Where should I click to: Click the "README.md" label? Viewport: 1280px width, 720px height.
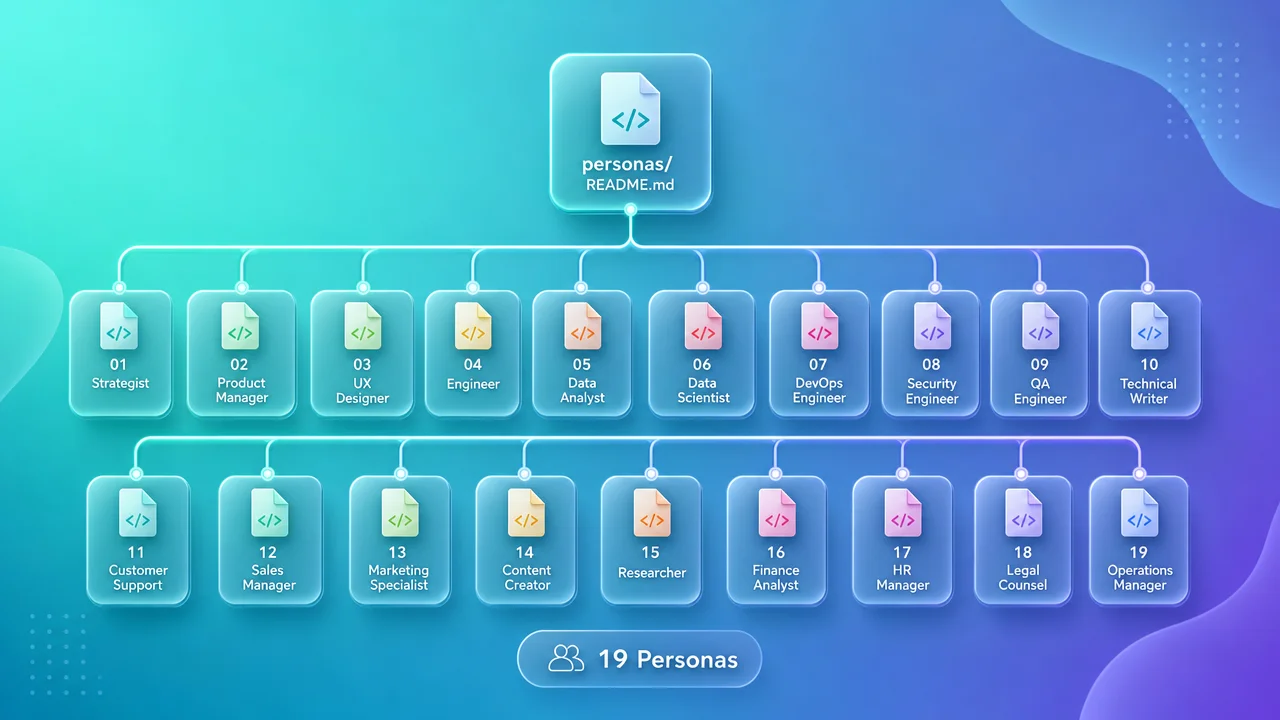[630, 185]
